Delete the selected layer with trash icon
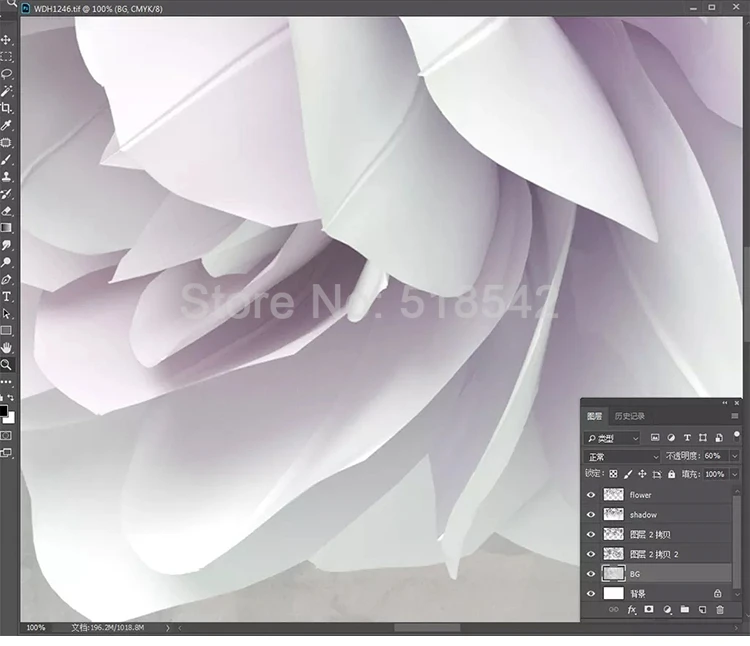The image size is (750, 646). (x=720, y=610)
